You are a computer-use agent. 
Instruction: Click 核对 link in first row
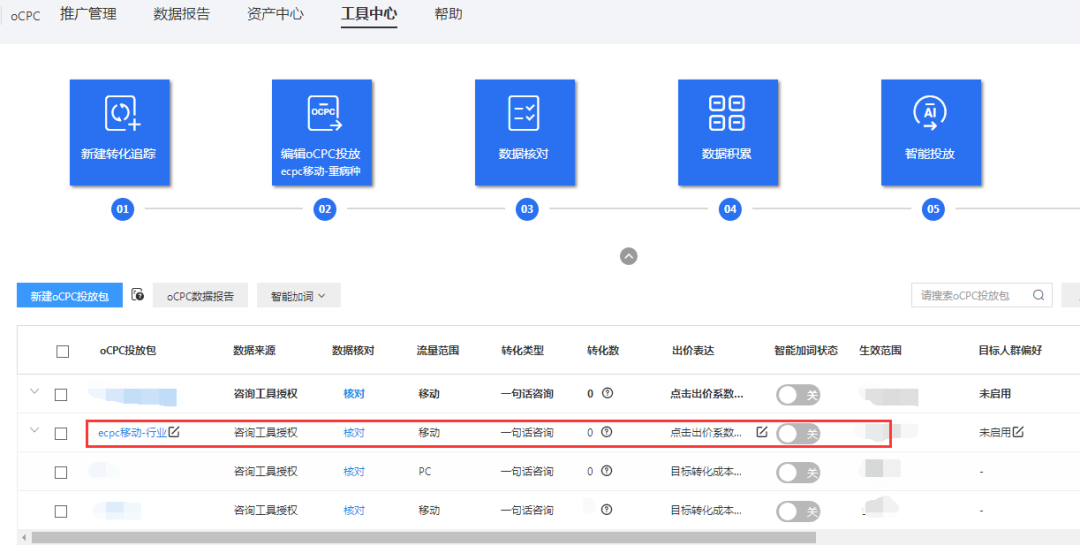354,394
